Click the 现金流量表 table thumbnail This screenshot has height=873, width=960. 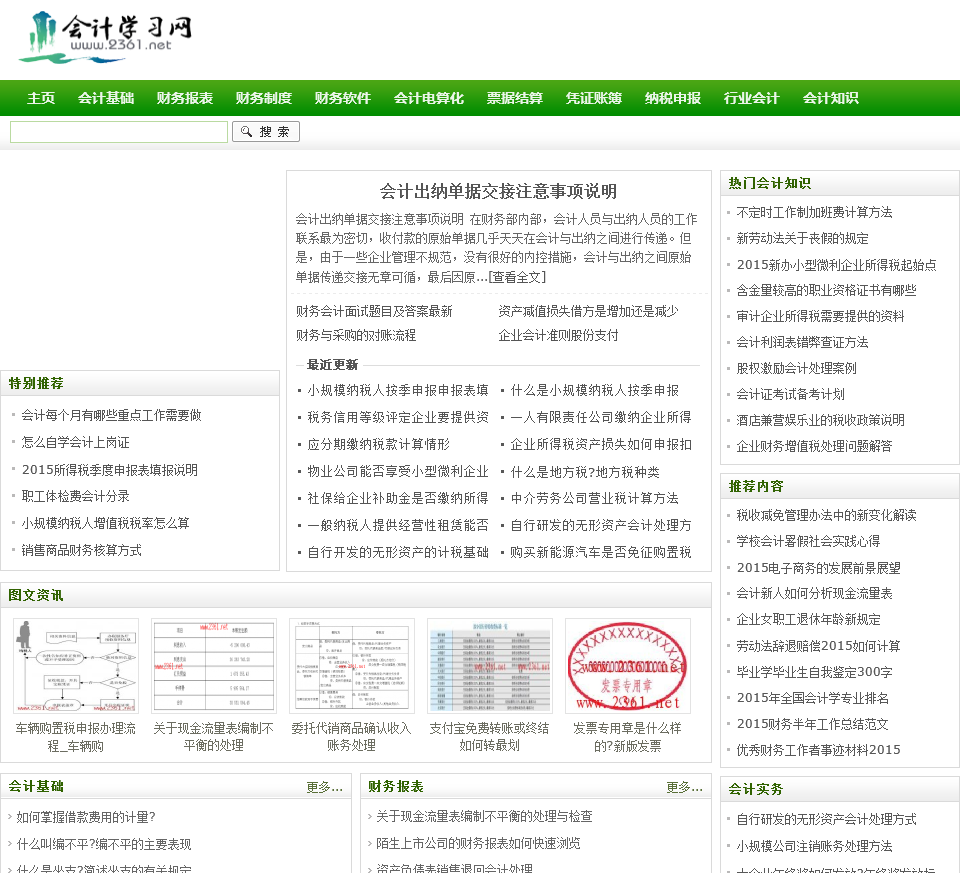214,666
